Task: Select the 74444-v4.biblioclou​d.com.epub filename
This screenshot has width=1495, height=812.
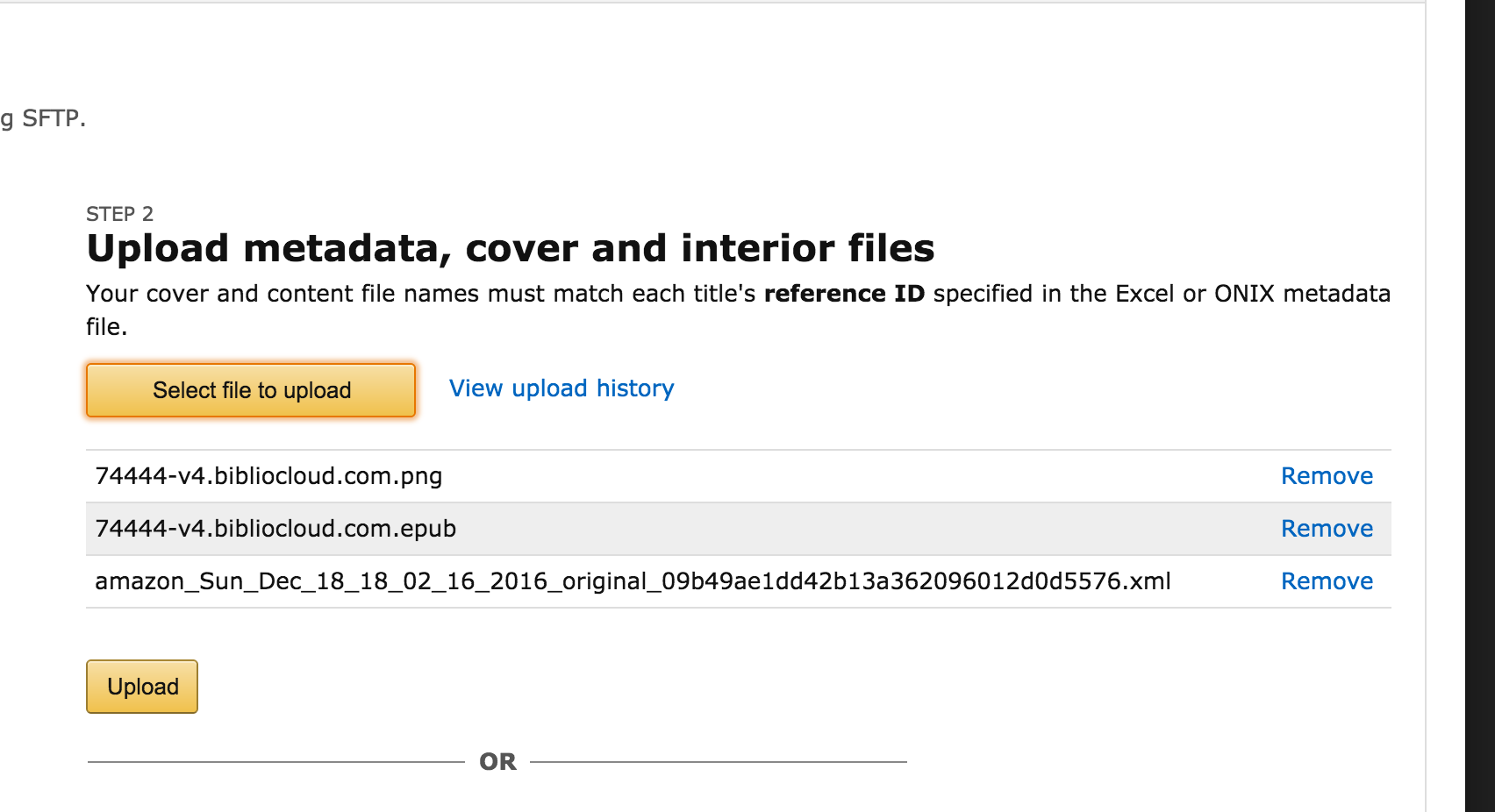Action: coord(275,529)
